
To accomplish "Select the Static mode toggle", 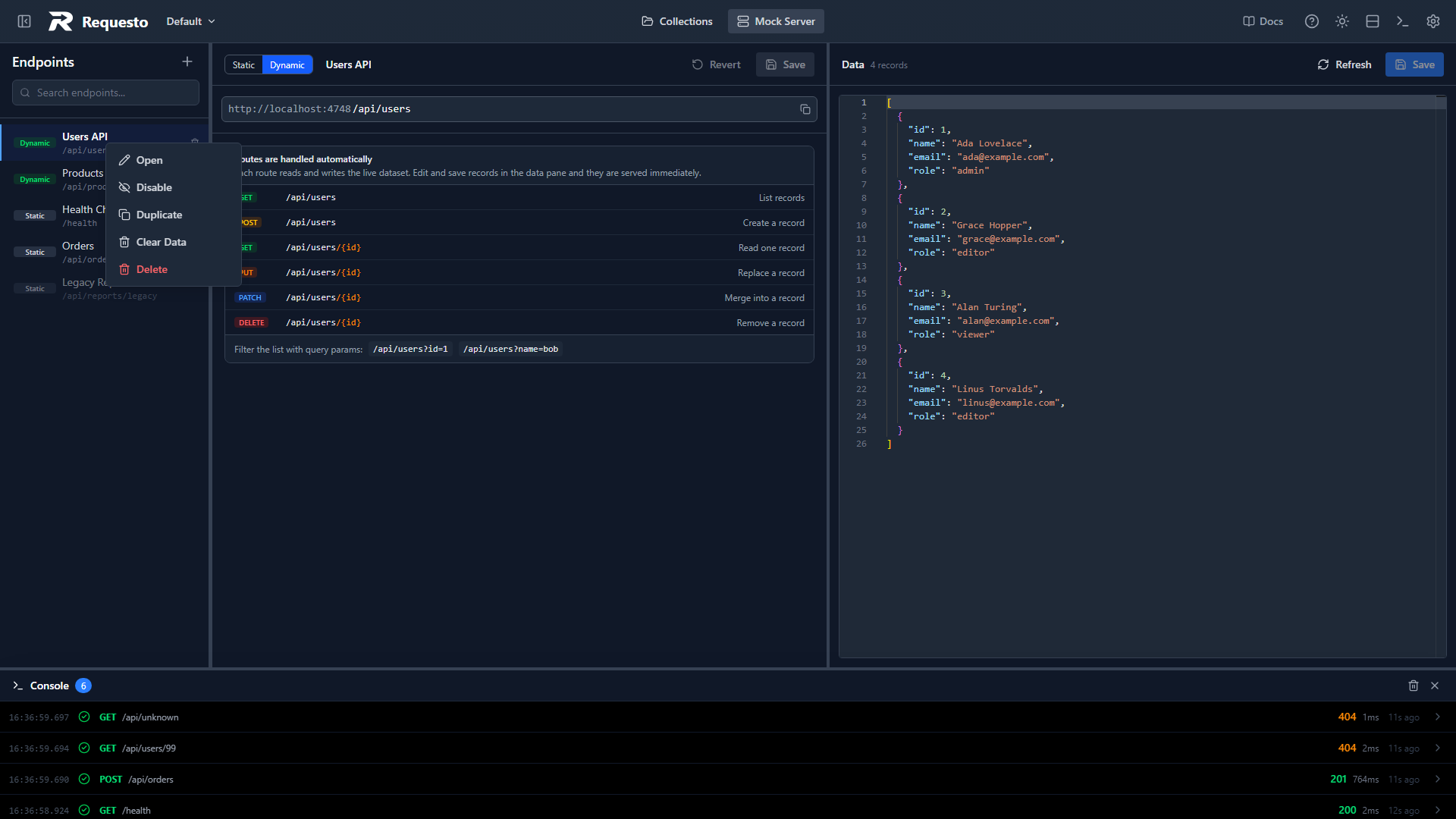I will point(243,64).
